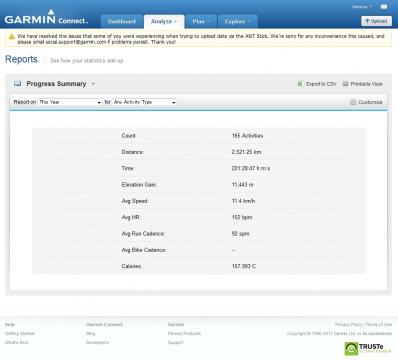Click the Garmin Connect logo

coord(46,17)
